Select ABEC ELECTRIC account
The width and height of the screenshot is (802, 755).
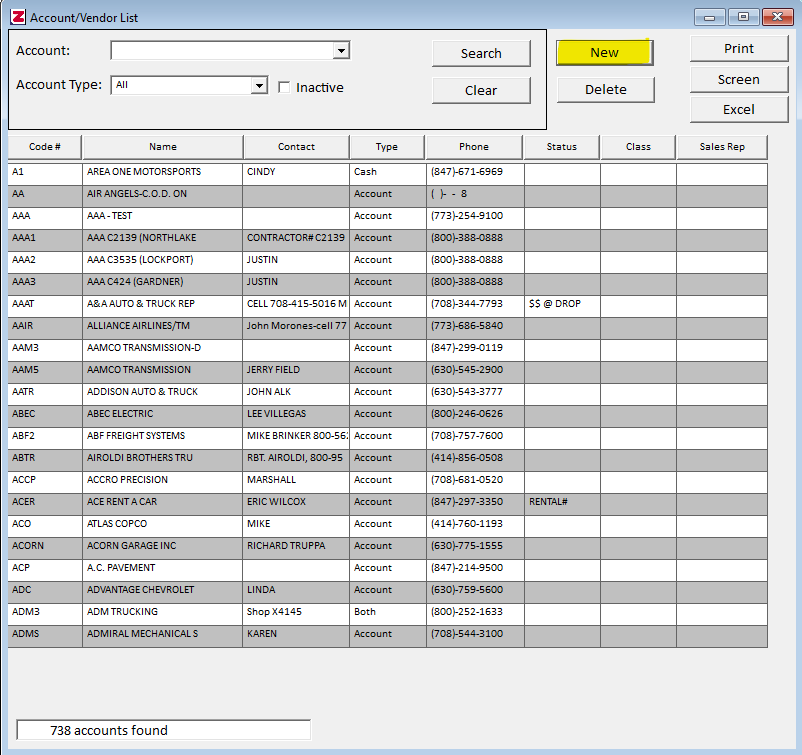388,416
